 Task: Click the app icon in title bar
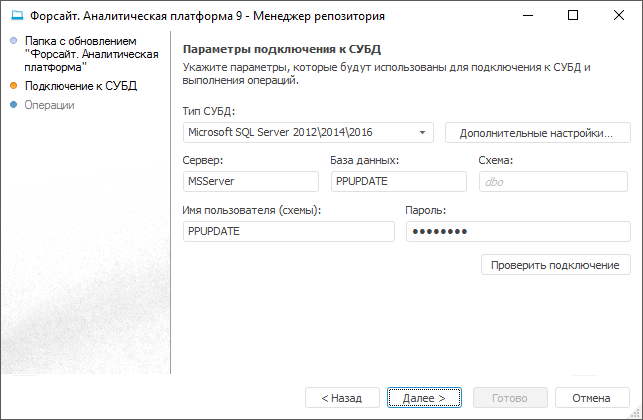[x=16, y=16]
